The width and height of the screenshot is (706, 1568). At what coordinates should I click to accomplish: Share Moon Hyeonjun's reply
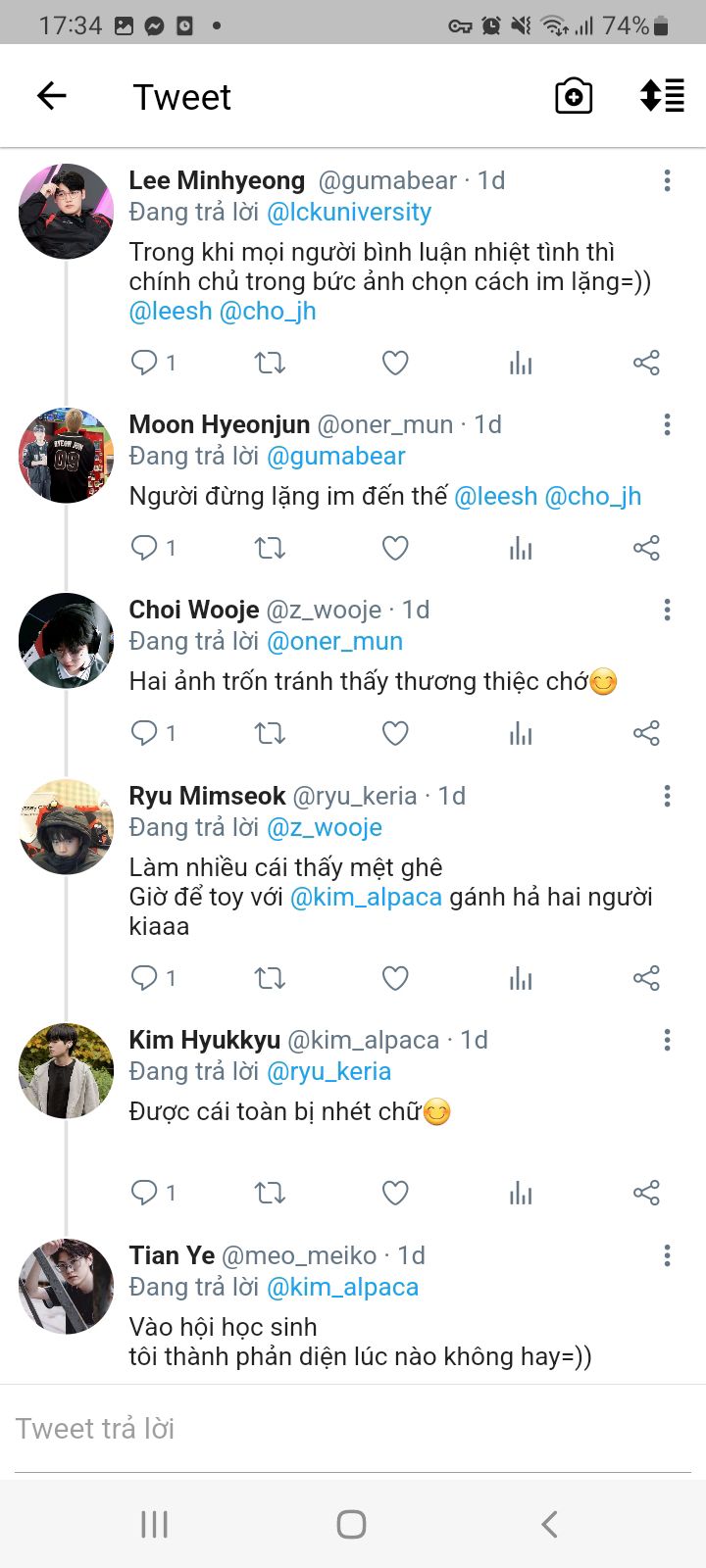(x=646, y=548)
